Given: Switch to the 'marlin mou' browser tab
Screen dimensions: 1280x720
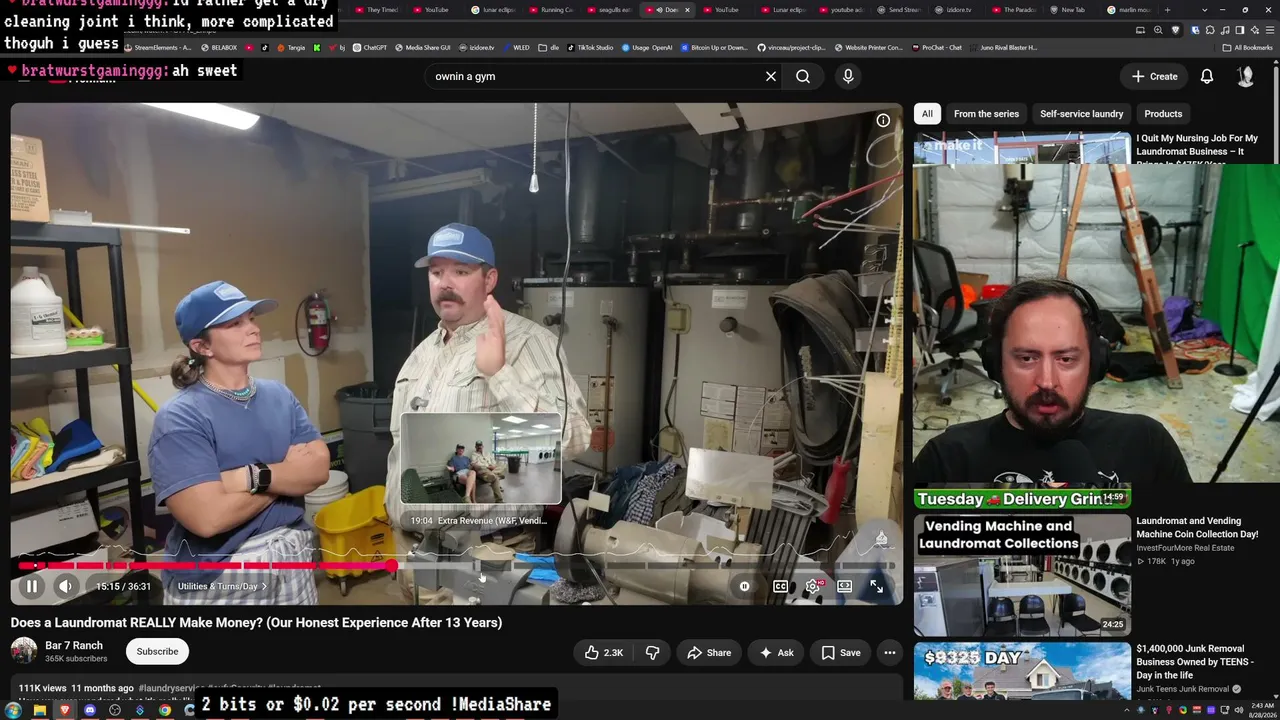Looking at the screenshot, I should point(1128,10).
